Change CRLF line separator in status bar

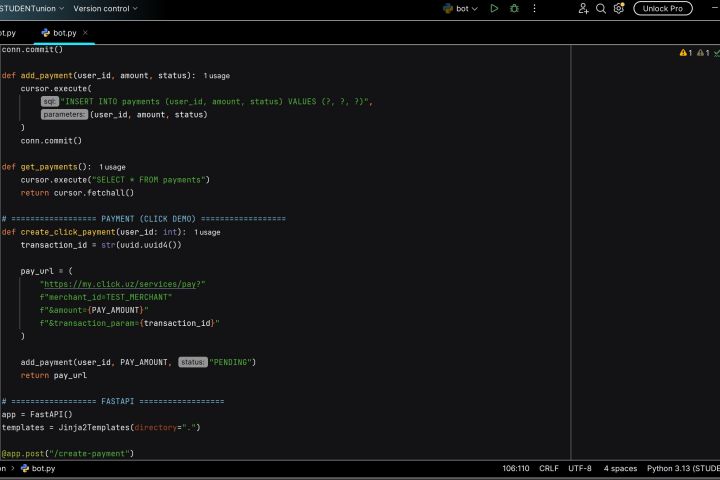tap(549, 469)
